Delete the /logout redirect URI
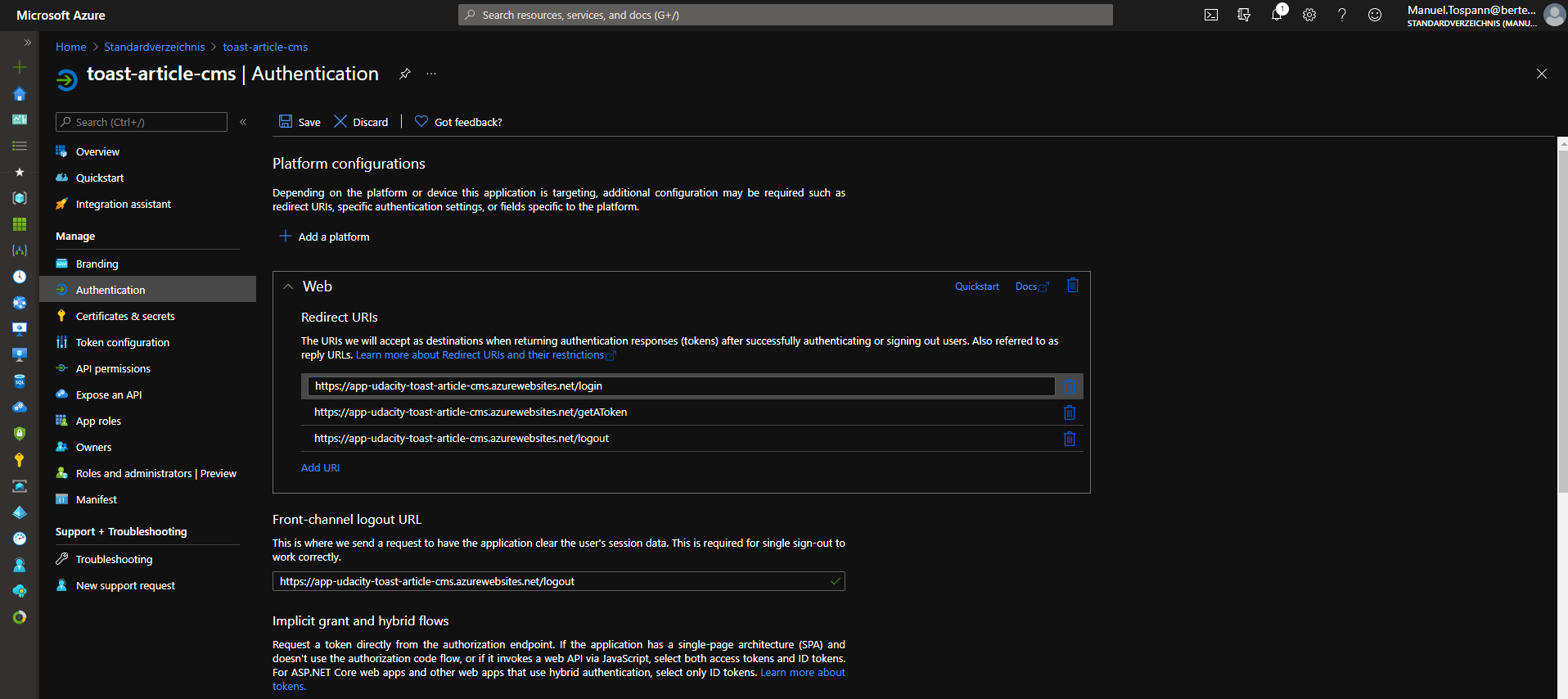The width and height of the screenshot is (1568, 699). coord(1070,439)
